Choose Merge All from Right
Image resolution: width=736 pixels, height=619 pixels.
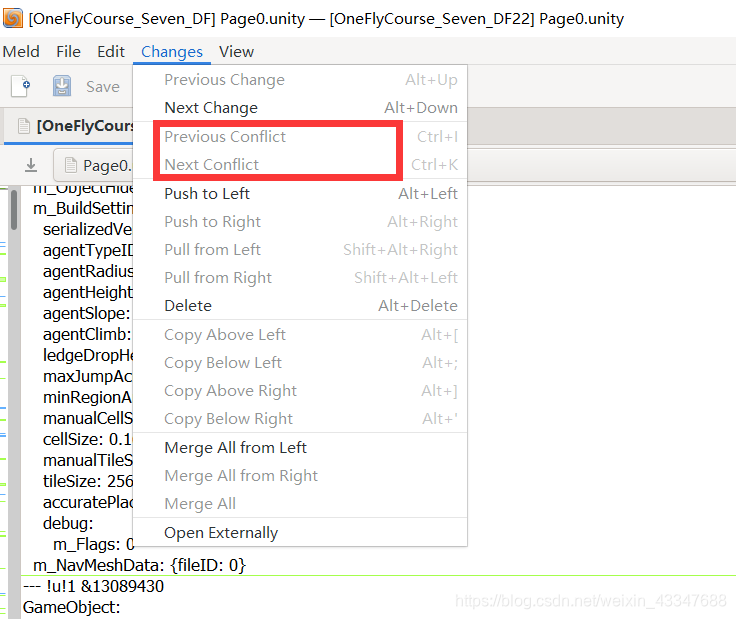(300, 476)
